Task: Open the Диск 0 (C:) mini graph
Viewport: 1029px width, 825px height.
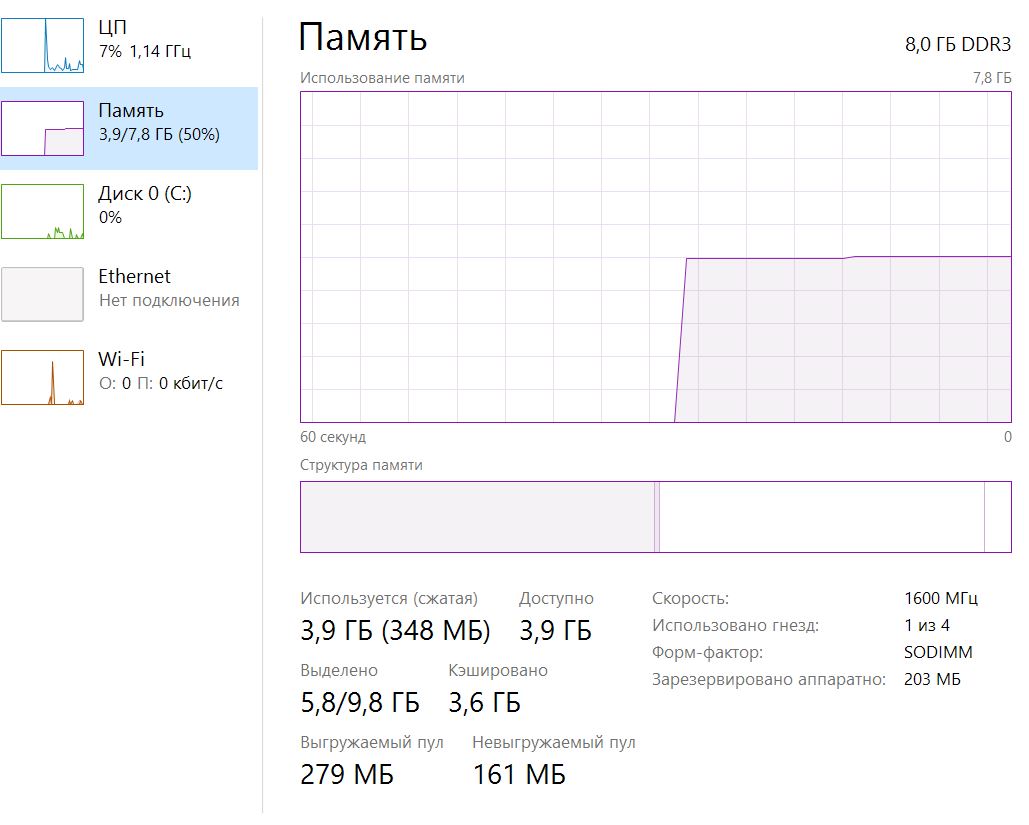Action: click(42, 211)
